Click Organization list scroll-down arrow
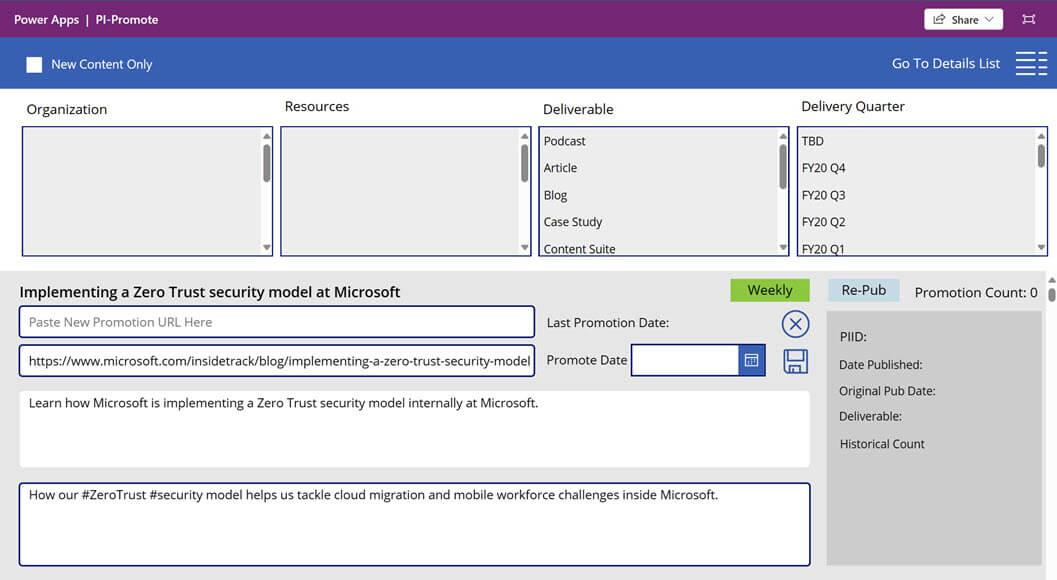 point(267,248)
